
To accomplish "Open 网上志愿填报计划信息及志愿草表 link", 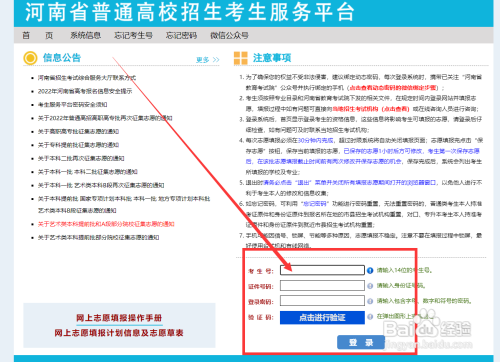I will coord(119,333).
